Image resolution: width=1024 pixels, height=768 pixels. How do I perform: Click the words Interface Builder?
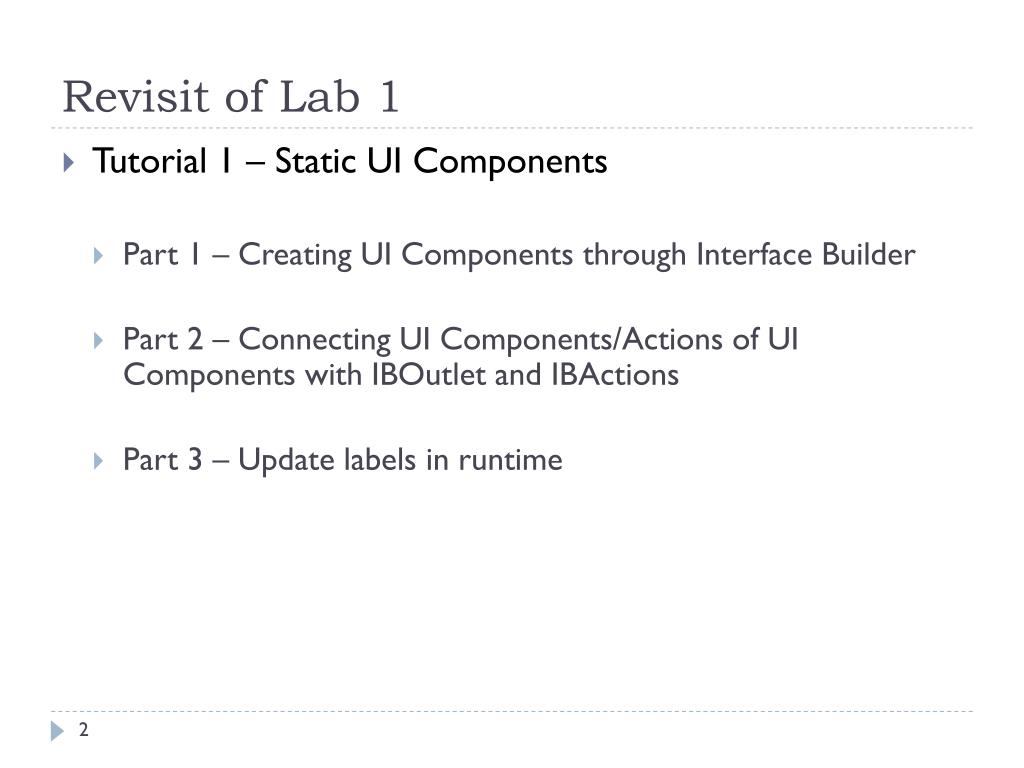pos(806,254)
